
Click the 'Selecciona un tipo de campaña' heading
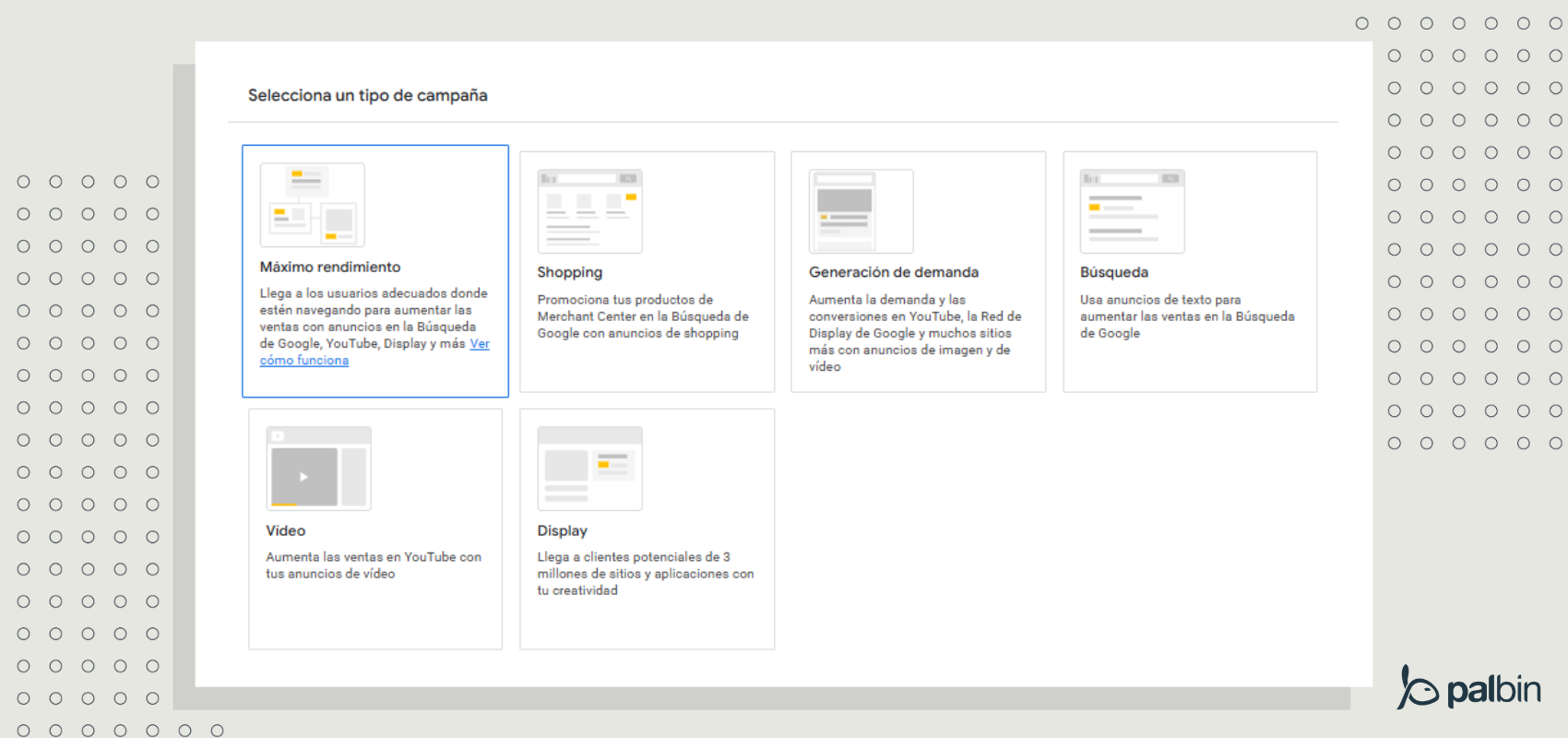pos(367,95)
